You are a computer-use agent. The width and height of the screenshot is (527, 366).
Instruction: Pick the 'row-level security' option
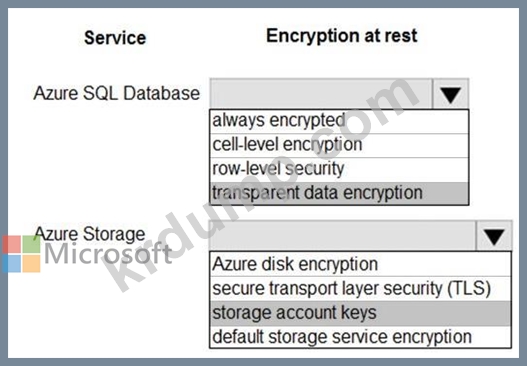tap(339, 170)
